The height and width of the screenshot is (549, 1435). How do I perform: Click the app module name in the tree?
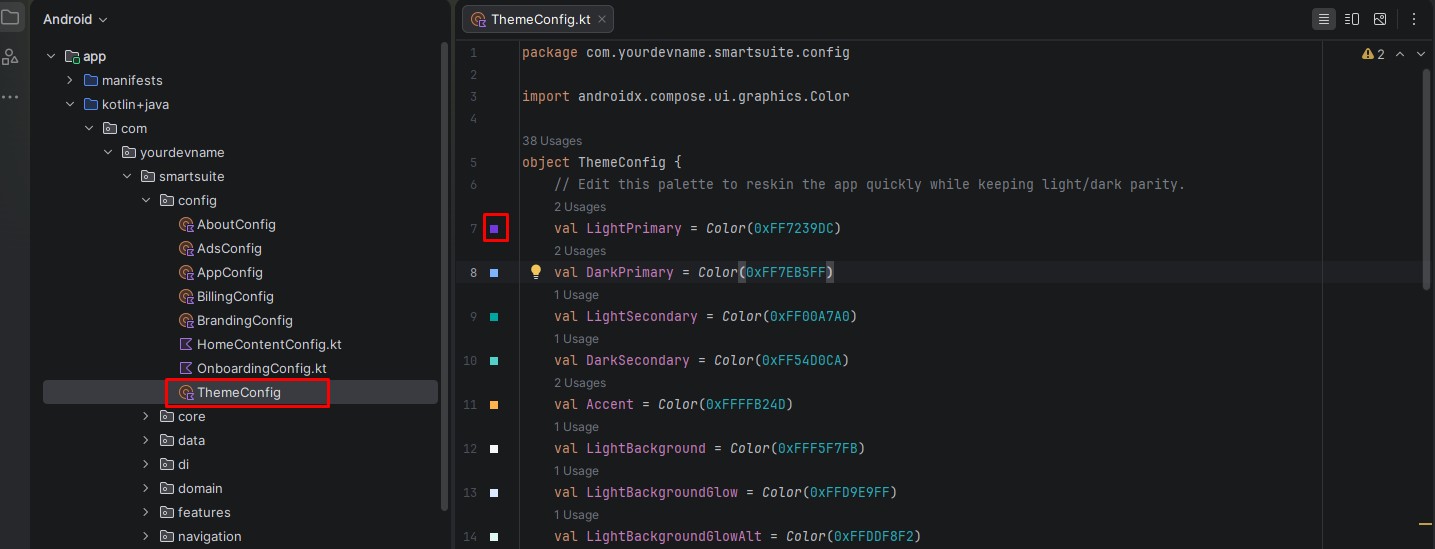click(x=94, y=57)
